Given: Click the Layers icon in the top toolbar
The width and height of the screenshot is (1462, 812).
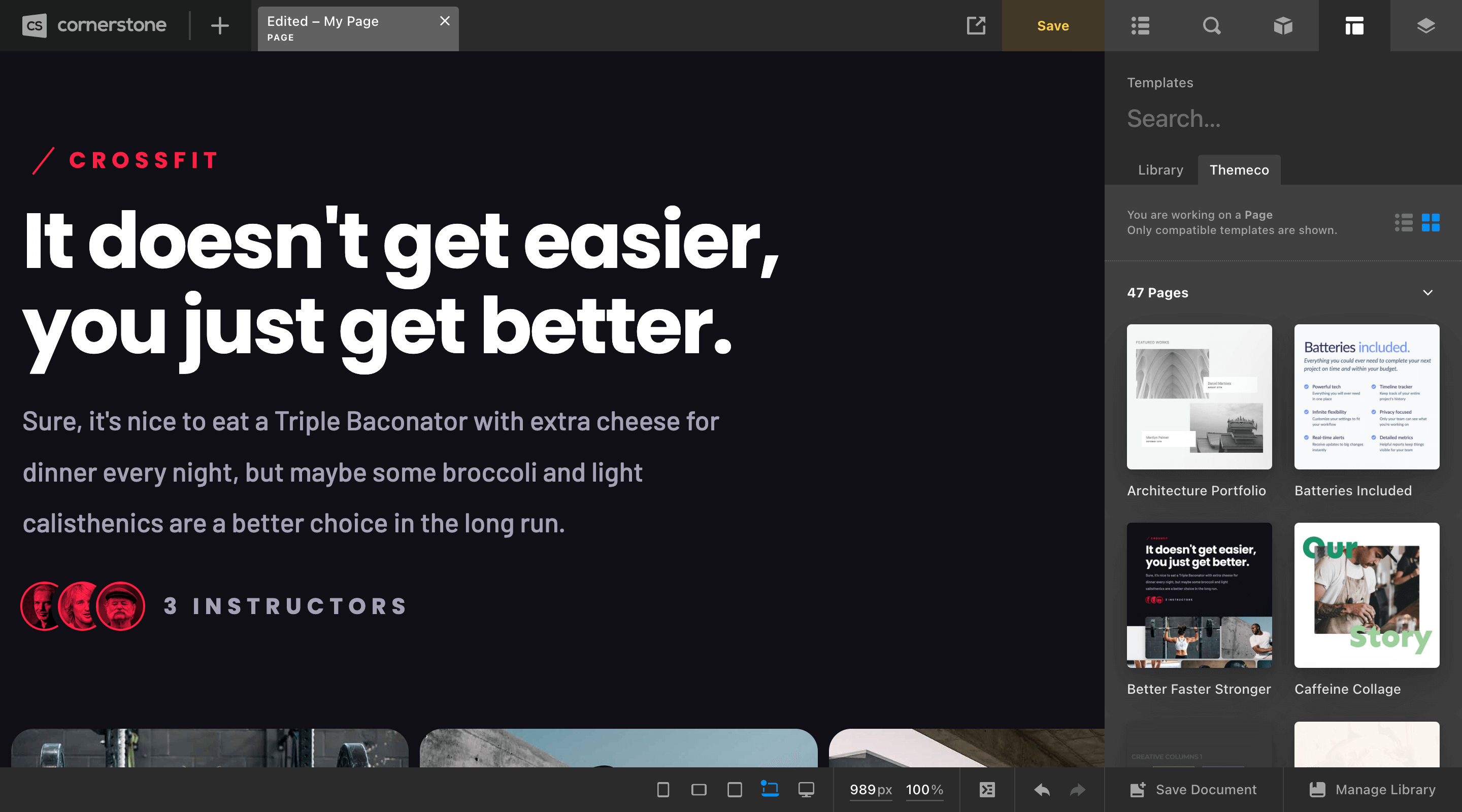Looking at the screenshot, I should pos(1426,25).
